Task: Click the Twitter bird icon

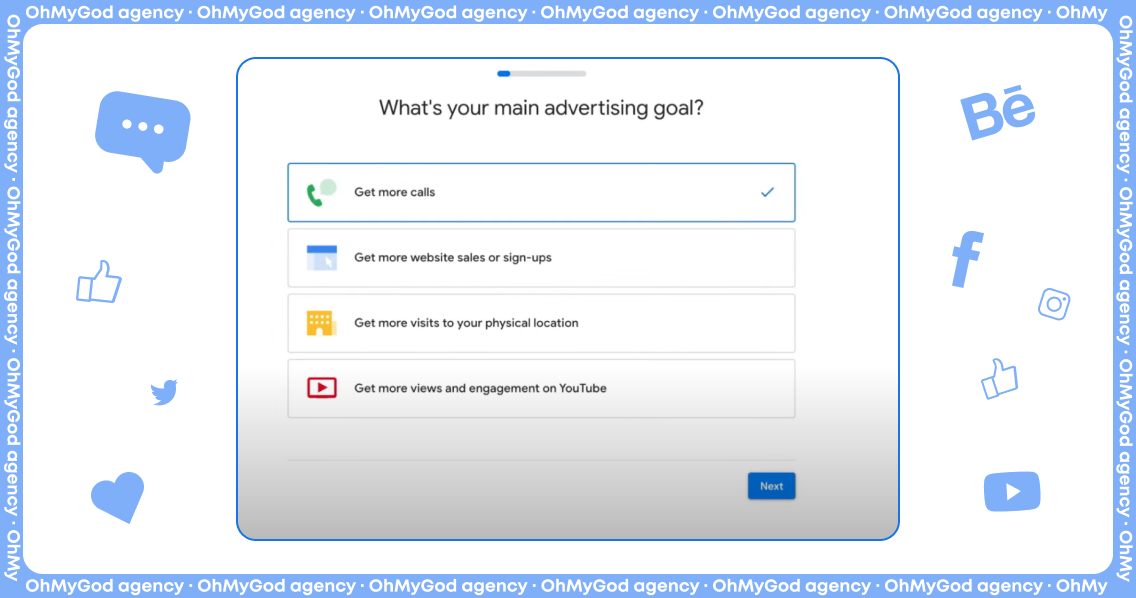Action: tap(164, 392)
